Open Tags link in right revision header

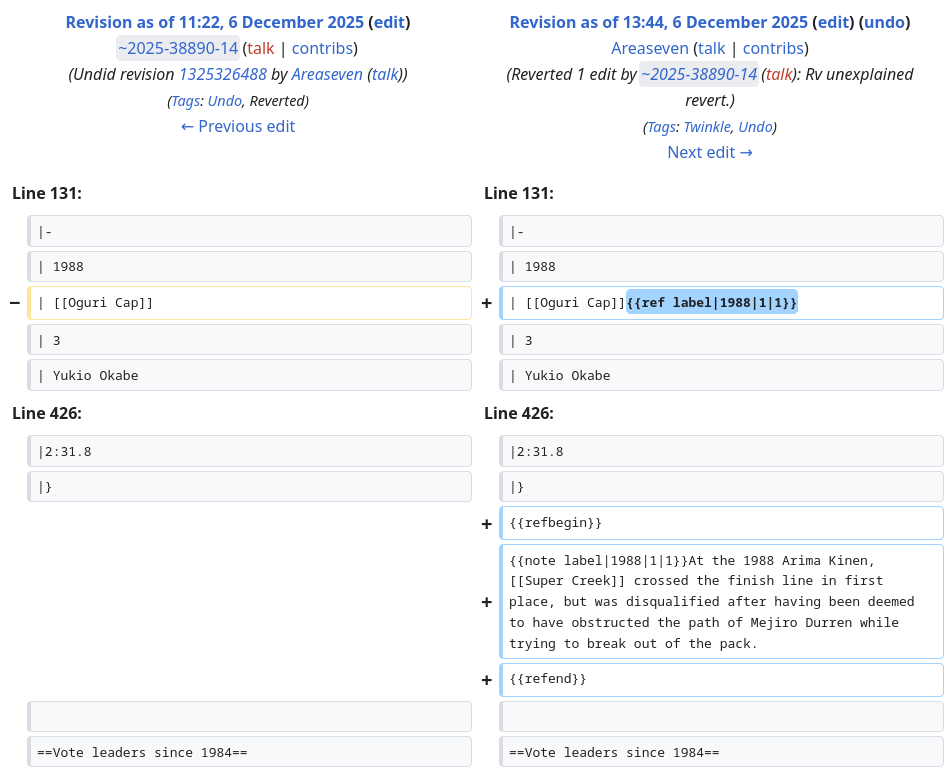[661, 127]
